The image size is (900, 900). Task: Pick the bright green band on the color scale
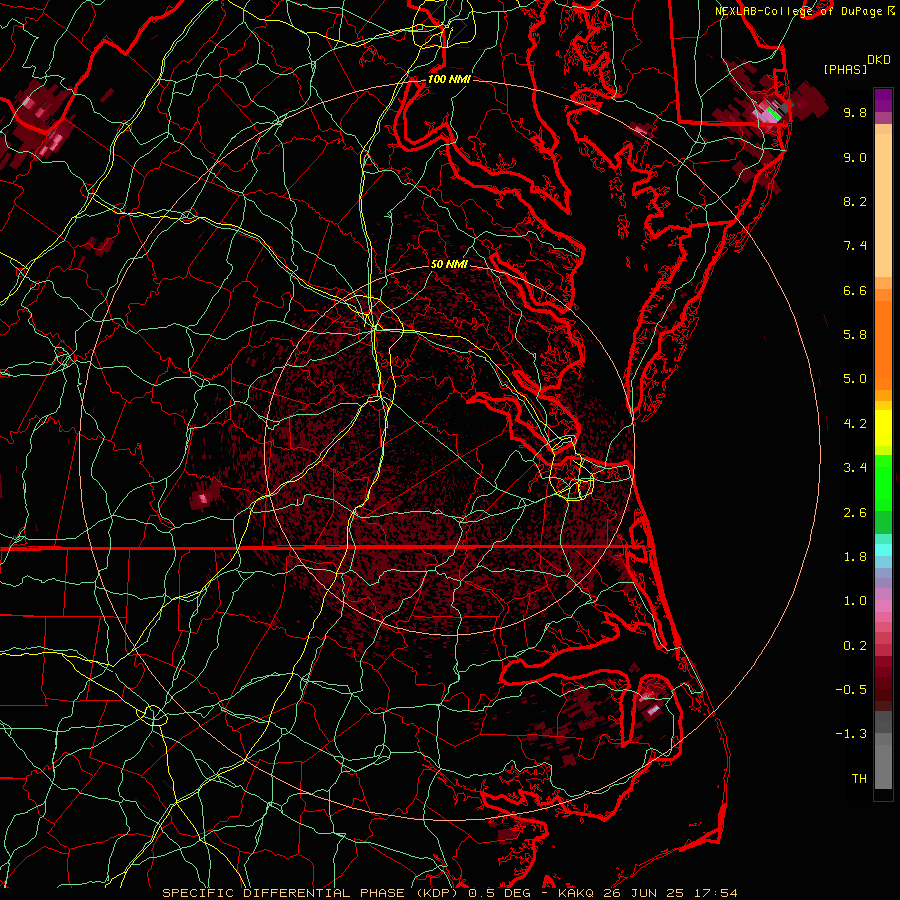883,482
